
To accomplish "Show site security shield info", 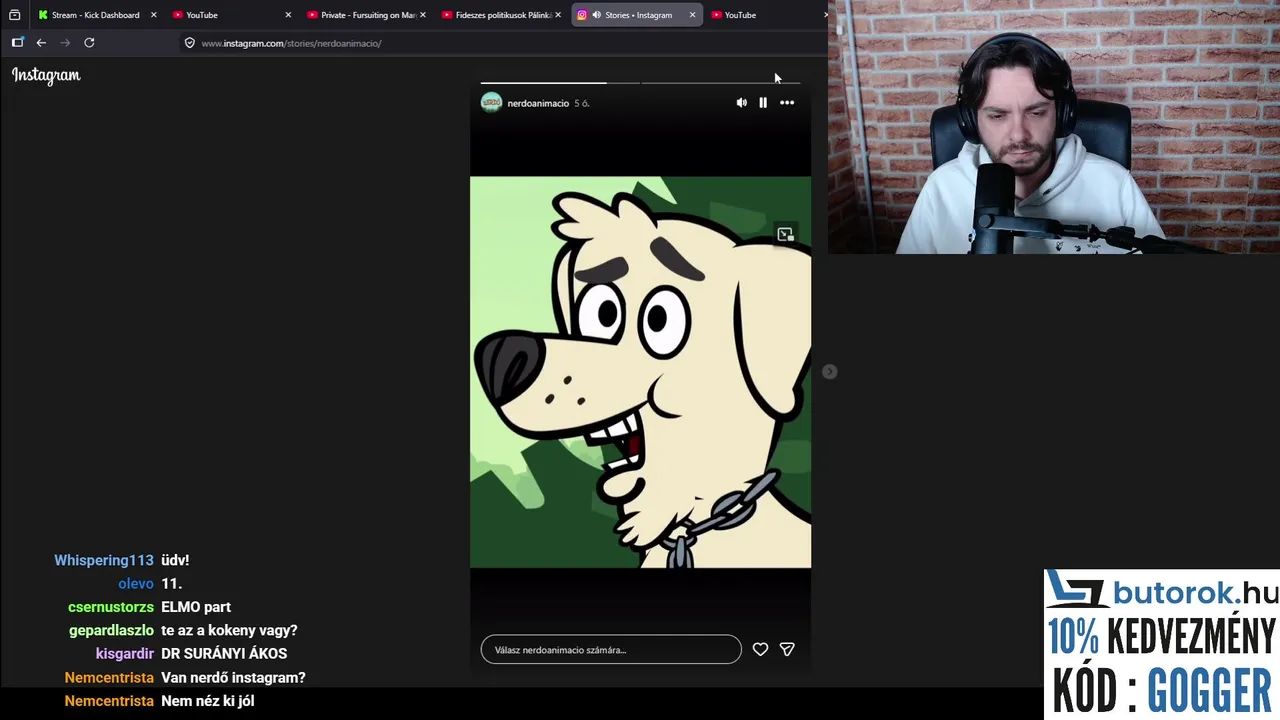I will [x=190, y=43].
